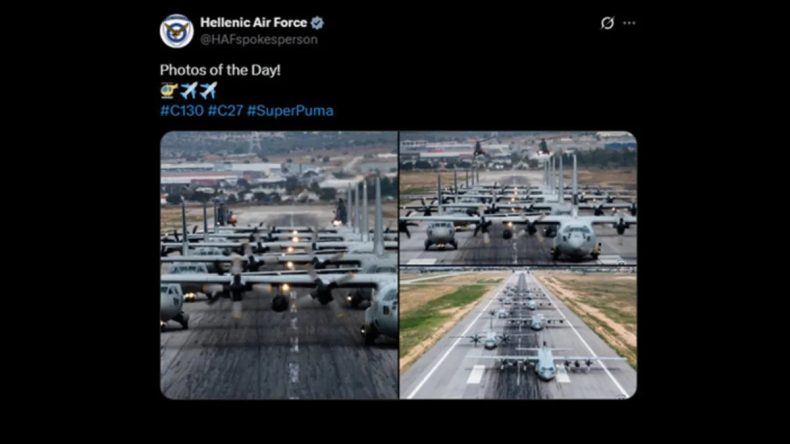The width and height of the screenshot is (790, 444).
Task: Open the top-right runway photo
Action: pyautogui.click(x=518, y=198)
